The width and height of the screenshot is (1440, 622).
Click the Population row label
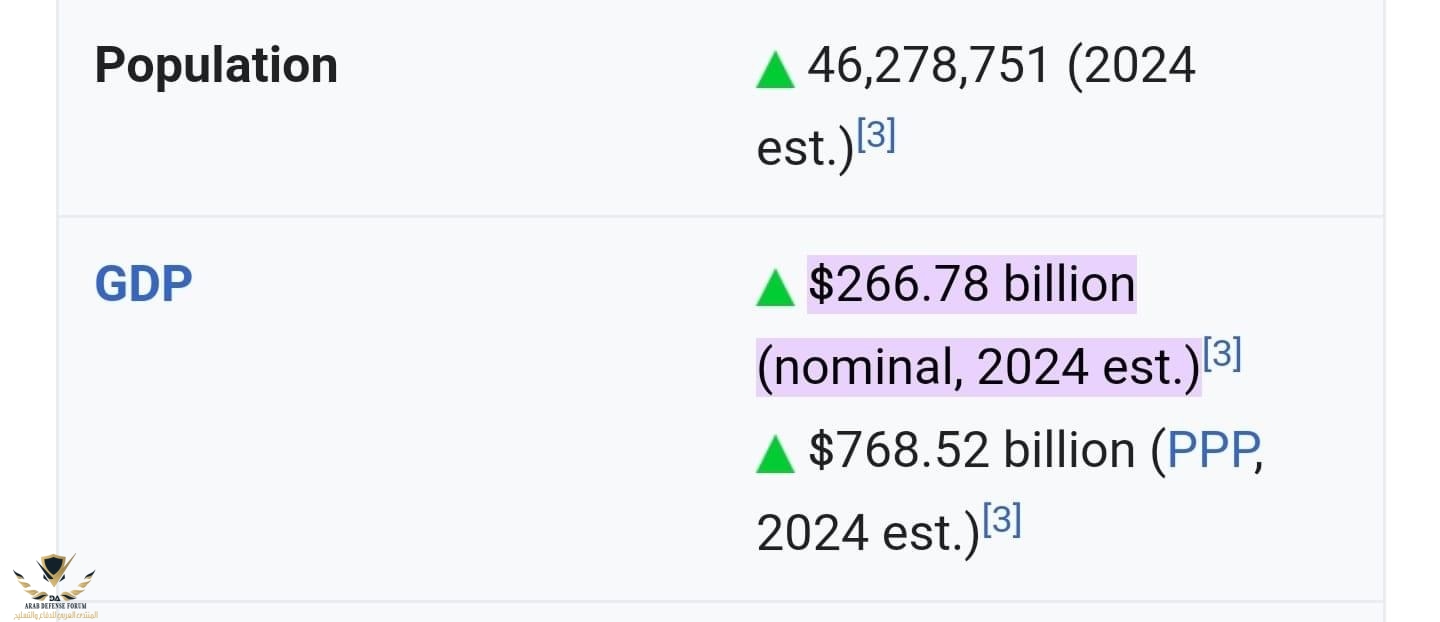[216, 66]
